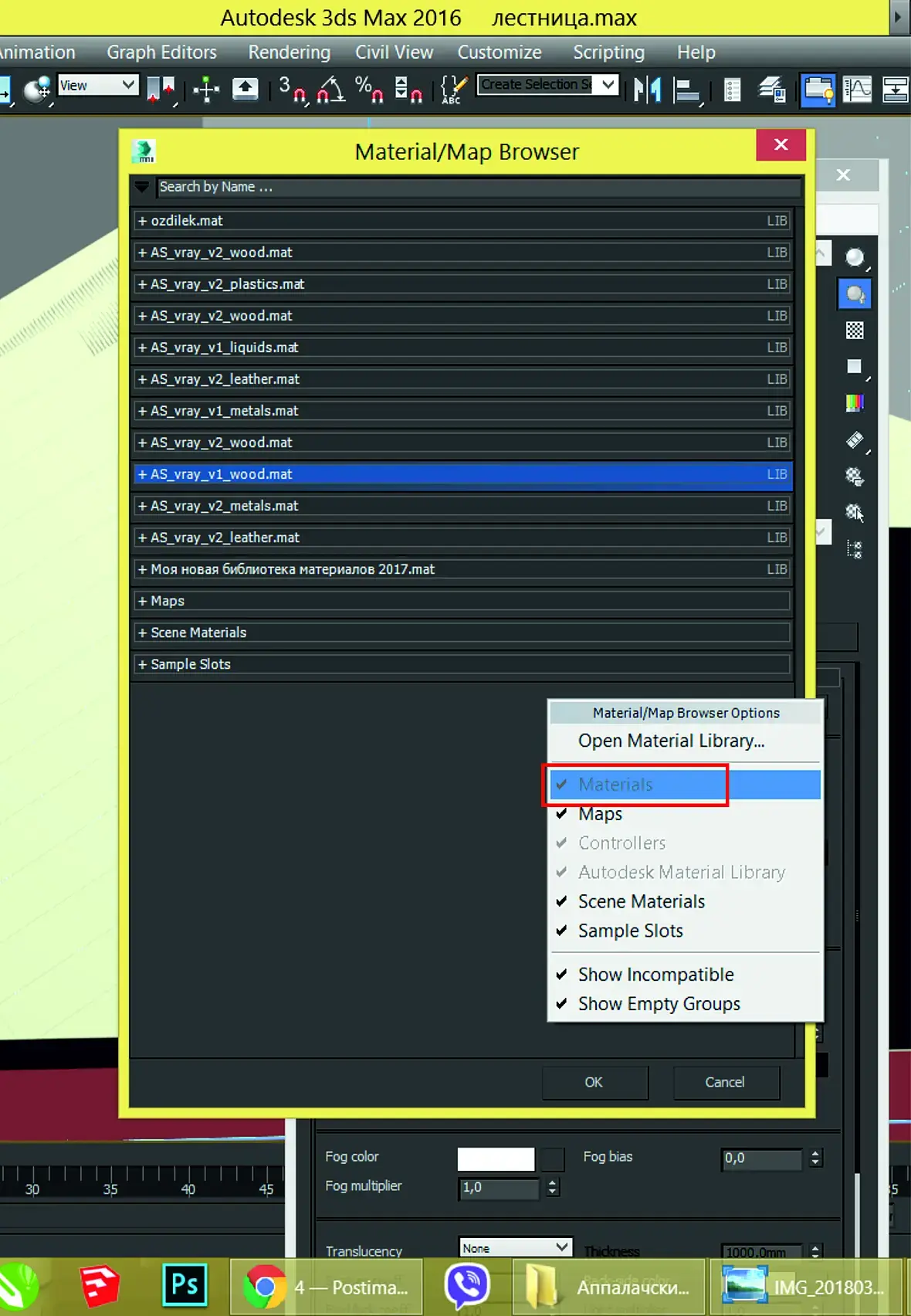Open the Graph Editors menu
This screenshot has width=911, height=1316.
point(161,53)
